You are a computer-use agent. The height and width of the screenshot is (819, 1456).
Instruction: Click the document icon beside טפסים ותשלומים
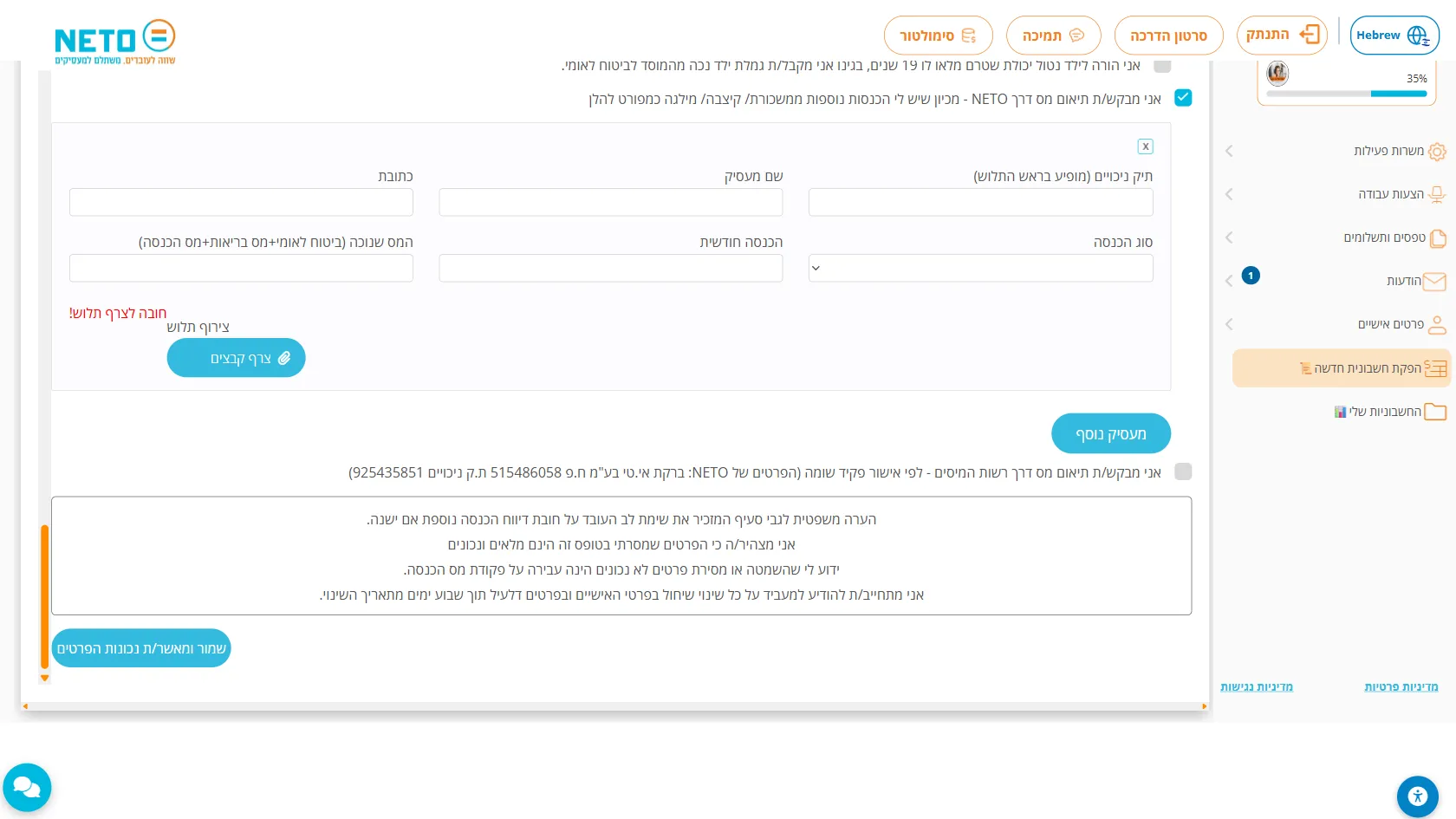tap(1438, 238)
